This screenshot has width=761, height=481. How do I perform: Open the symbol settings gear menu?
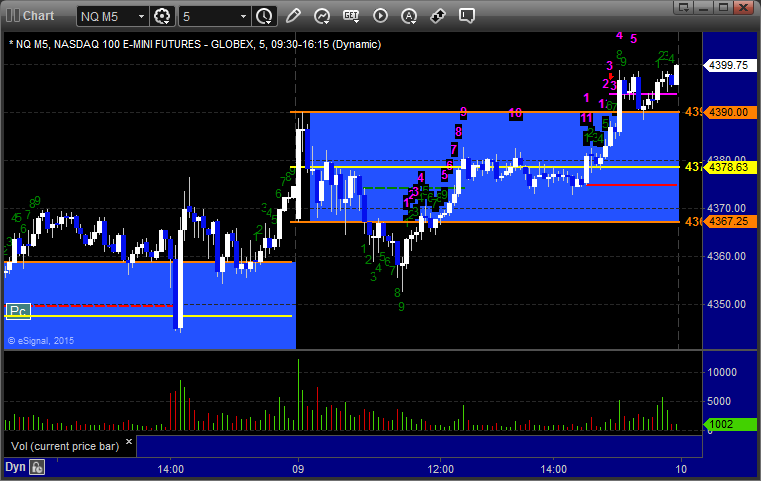pyautogui.click(x=162, y=16)
